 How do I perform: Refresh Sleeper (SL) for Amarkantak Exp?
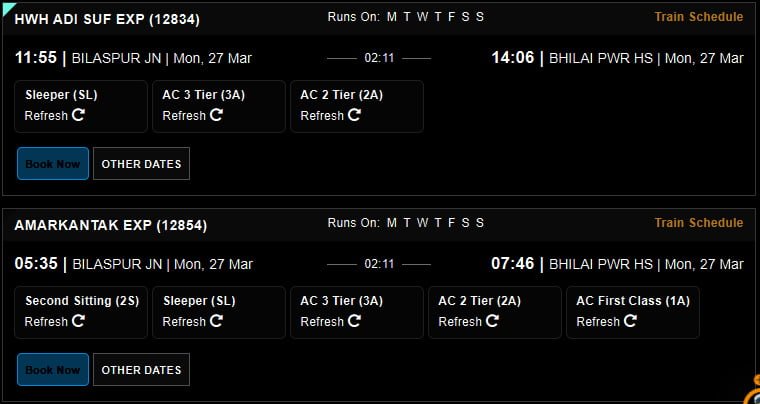click(x=192, y=321)
